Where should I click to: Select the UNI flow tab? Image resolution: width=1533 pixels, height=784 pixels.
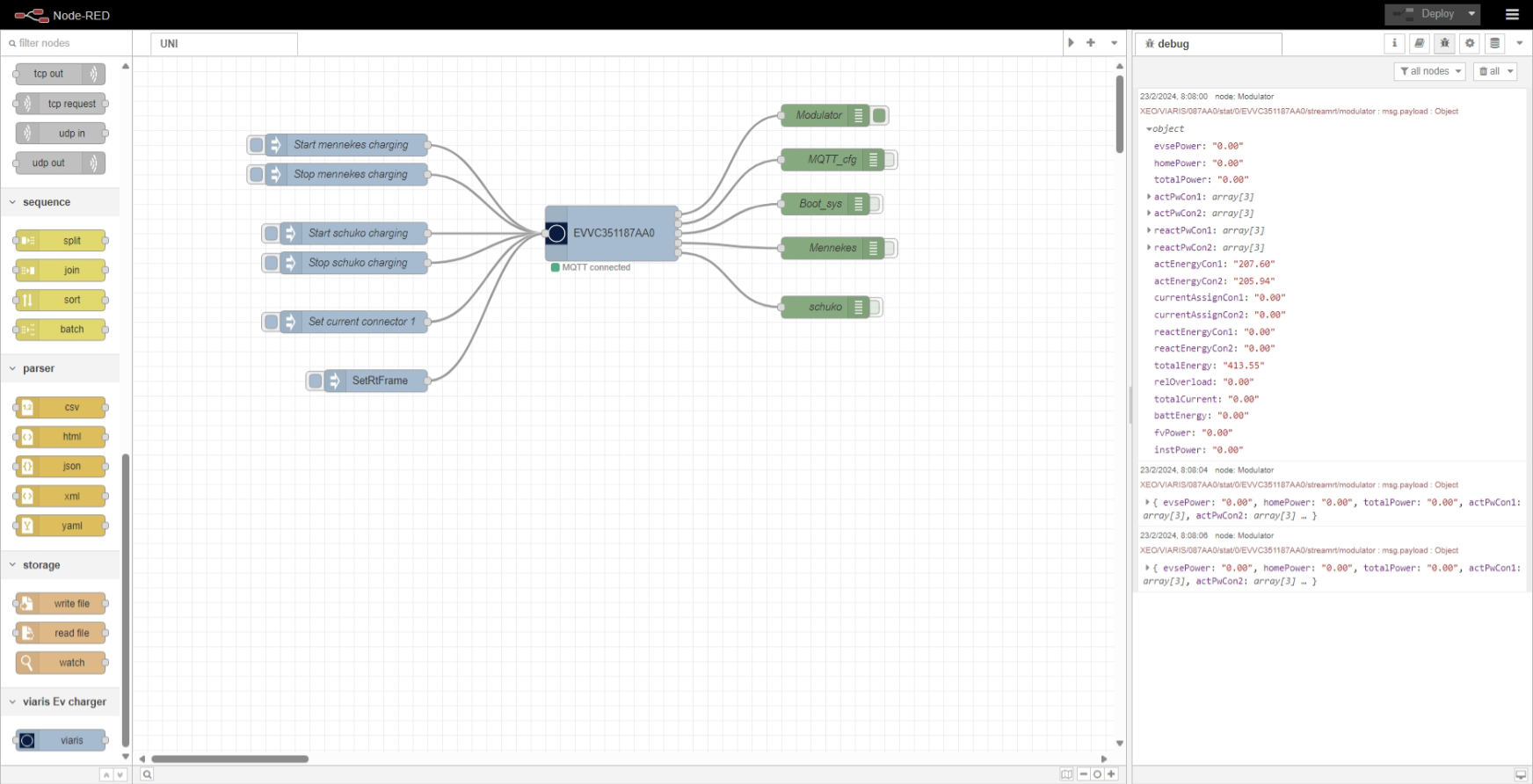223,44
